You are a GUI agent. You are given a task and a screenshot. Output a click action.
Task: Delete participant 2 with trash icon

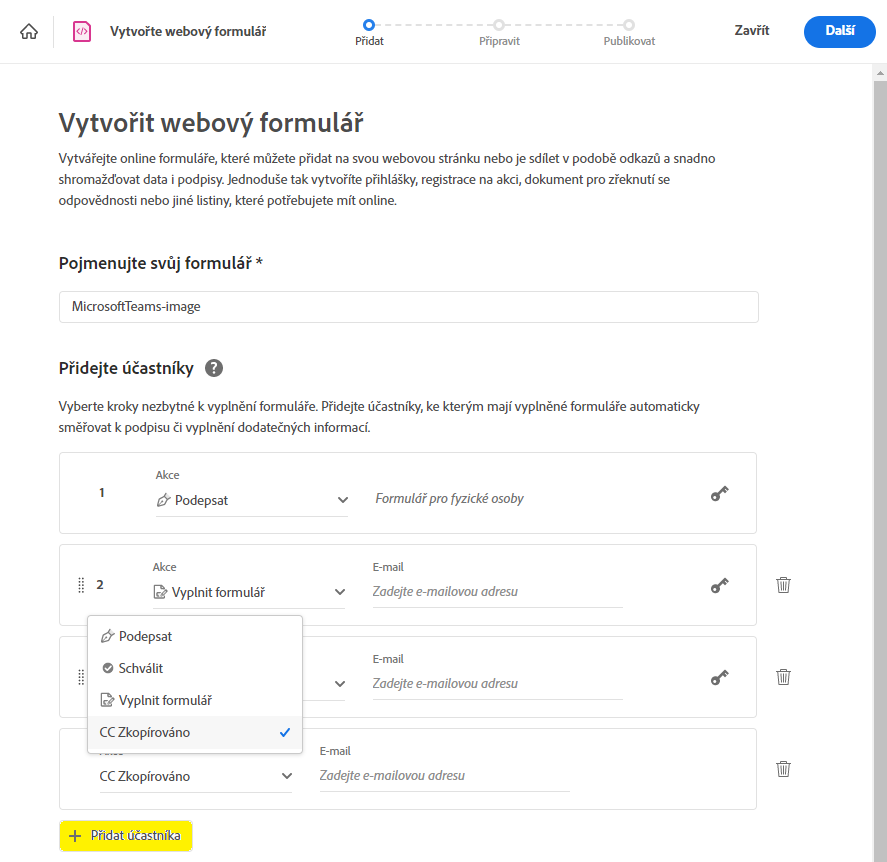784,585
